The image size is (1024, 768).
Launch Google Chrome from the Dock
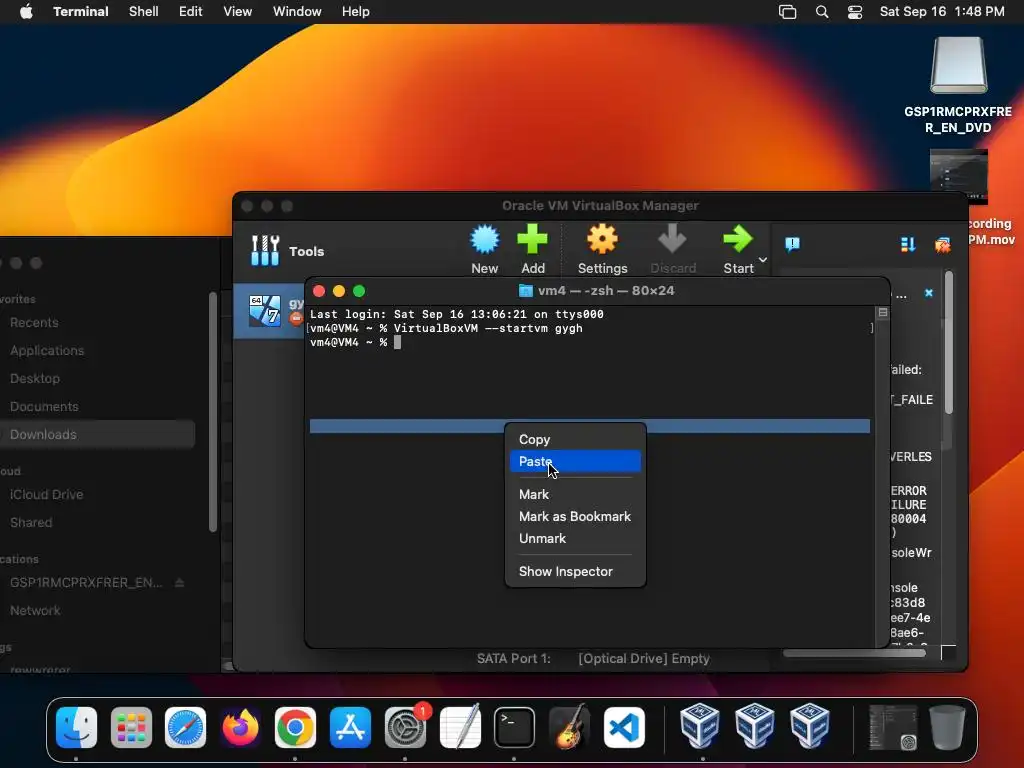click(x=295, y=727)
